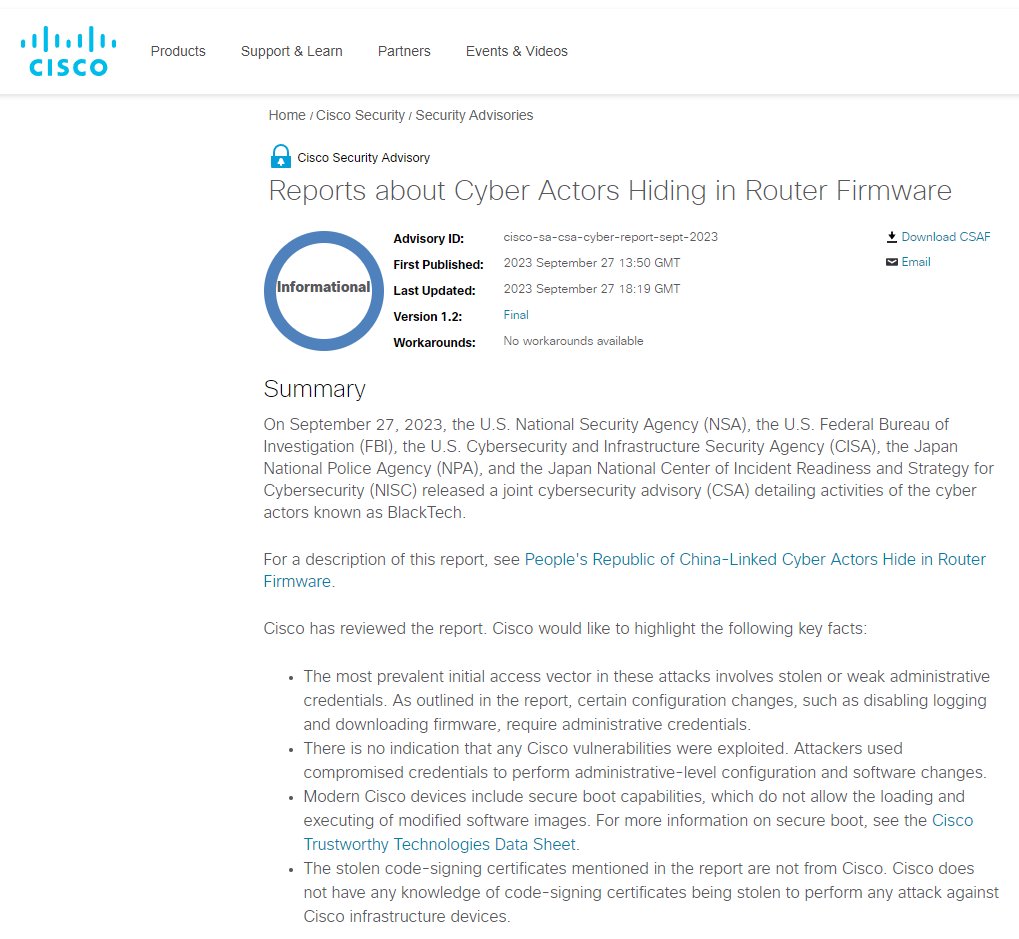The width and height of the screenshot is (1019, 939).
Task: Go to Home breadcrumb link
Action: [287, 115]
